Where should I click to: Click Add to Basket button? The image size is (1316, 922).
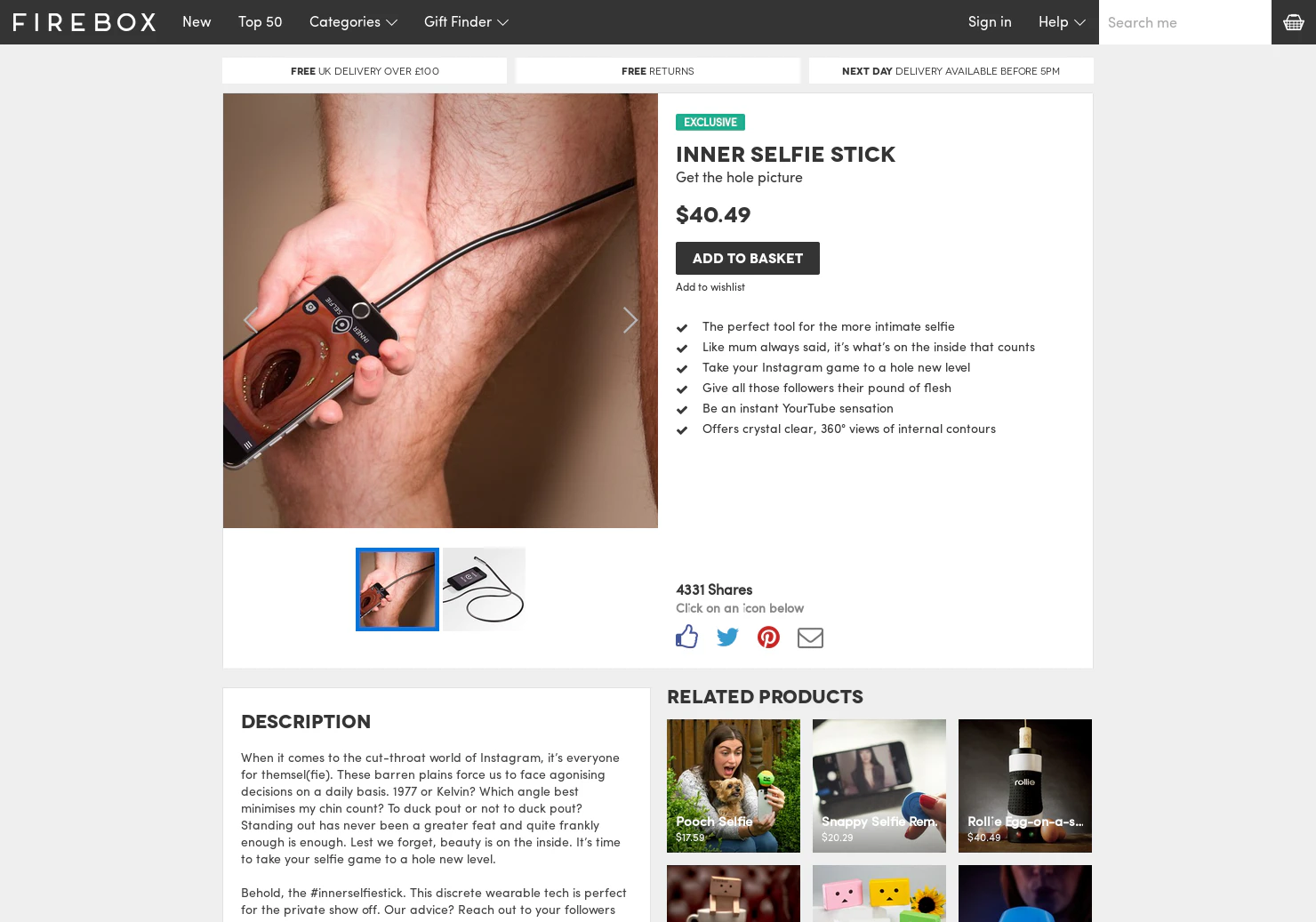click(x=748, y=258)
